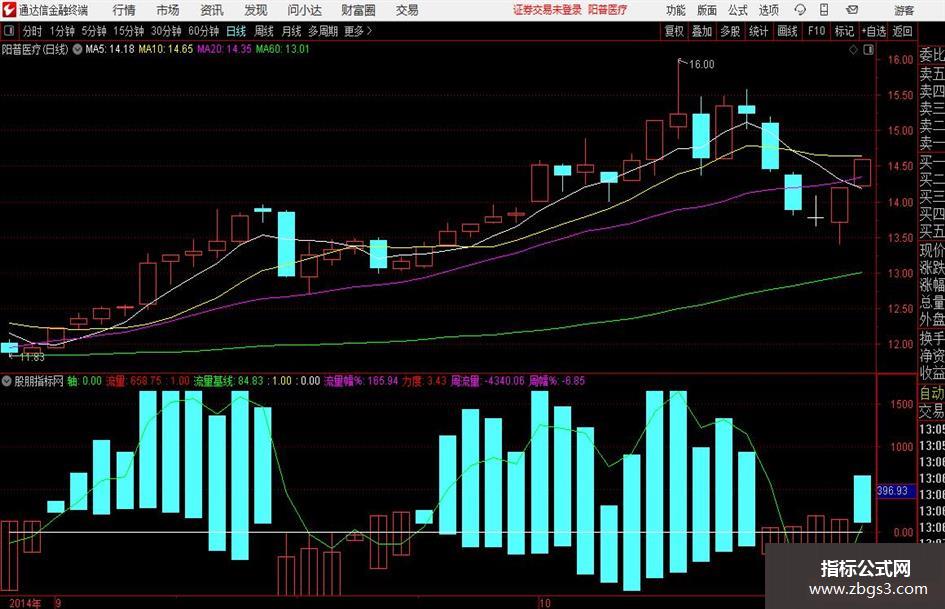
Task: Switch to the 1分钟 period tab
Action: coord(62,31)
